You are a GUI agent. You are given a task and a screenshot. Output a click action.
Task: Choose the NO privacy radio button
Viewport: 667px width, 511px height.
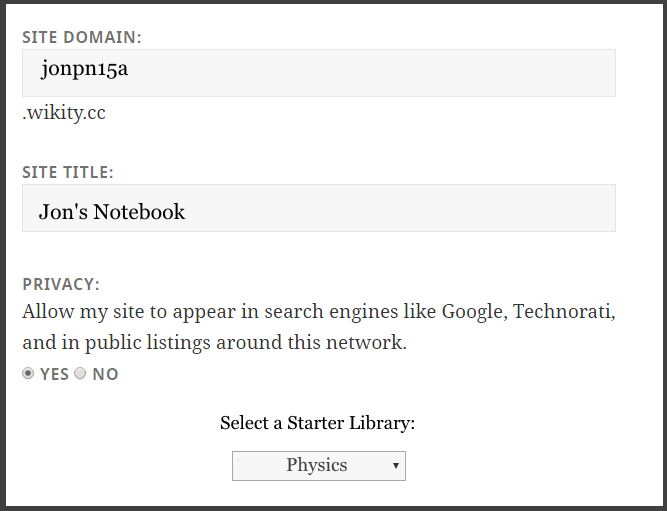pos(80,374)
